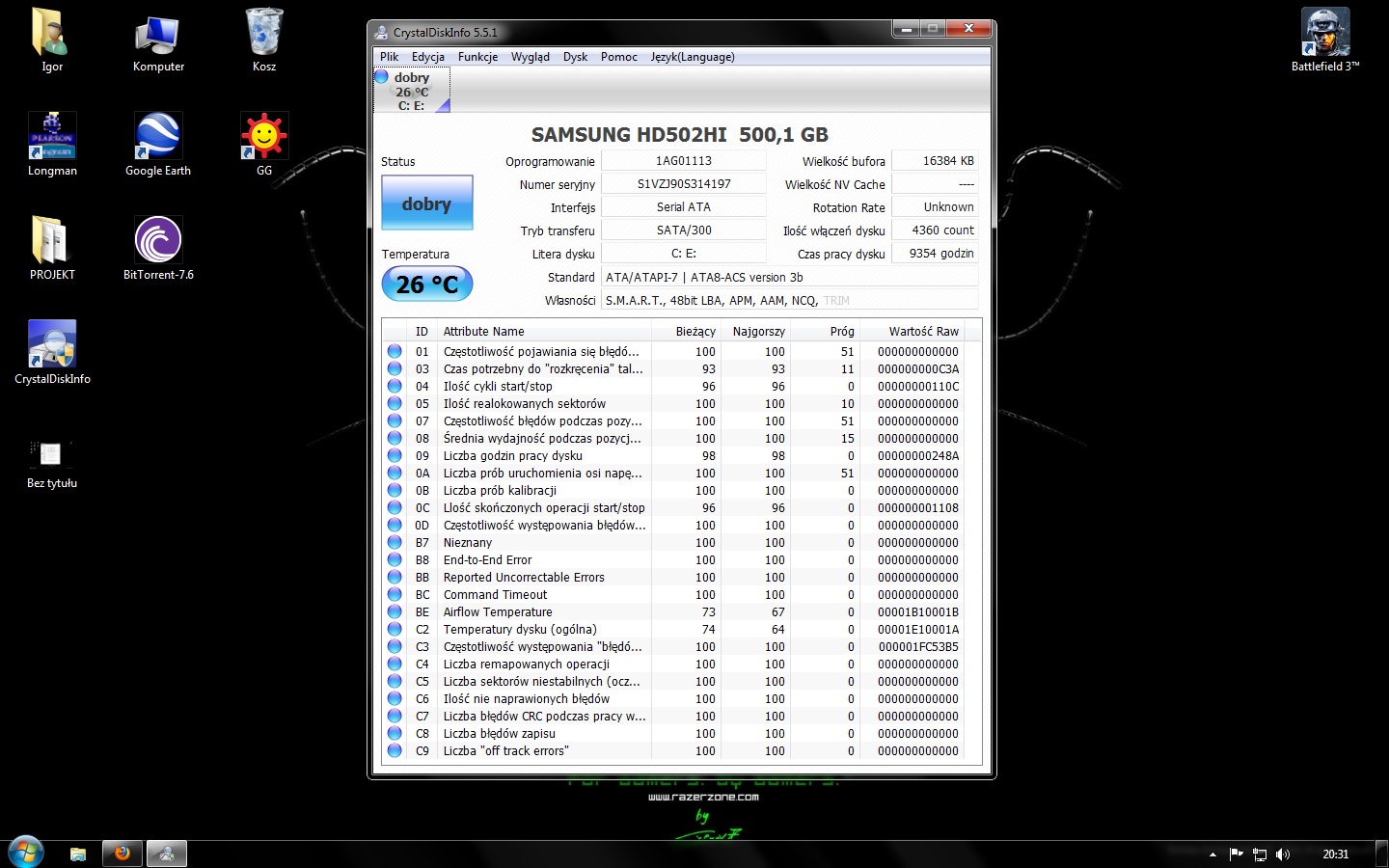Click the status orb for attribute BE
The image size is (1389, 868).
[x=395, y=612]
